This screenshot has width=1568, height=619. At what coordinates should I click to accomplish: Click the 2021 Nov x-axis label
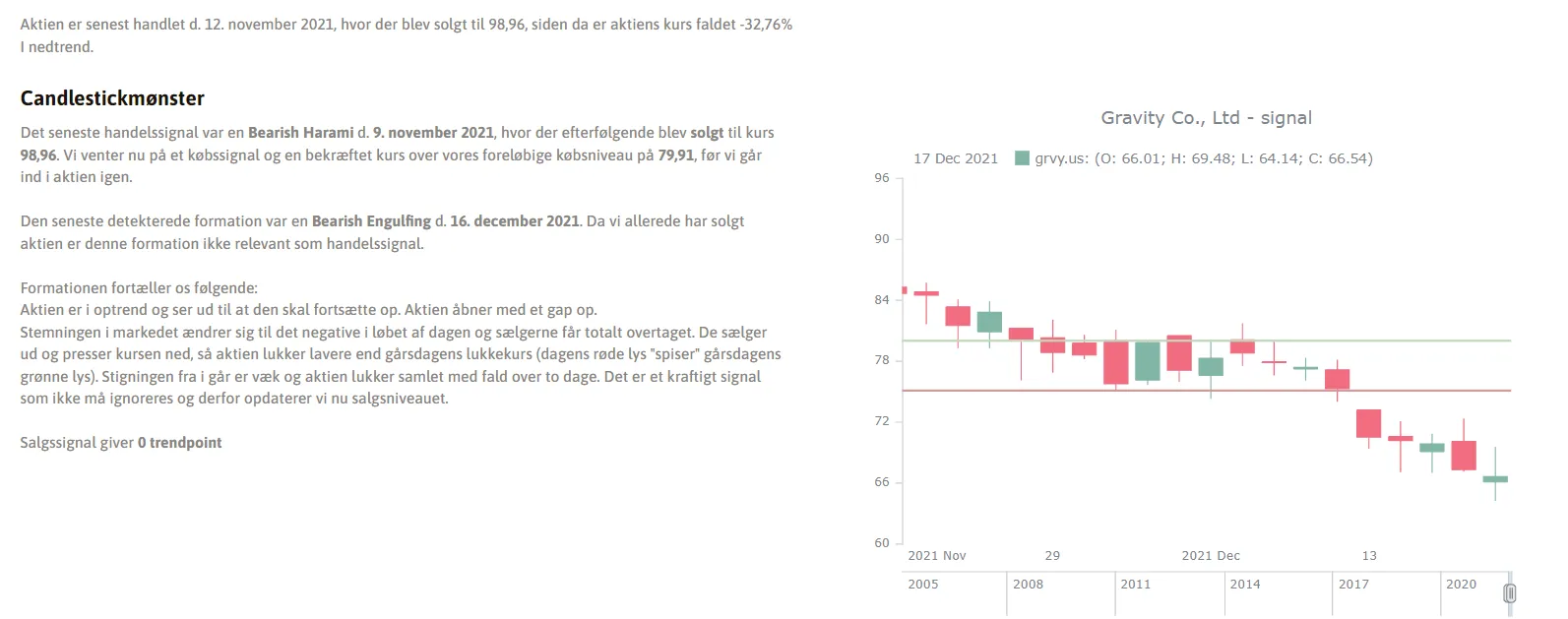point(936,556)
